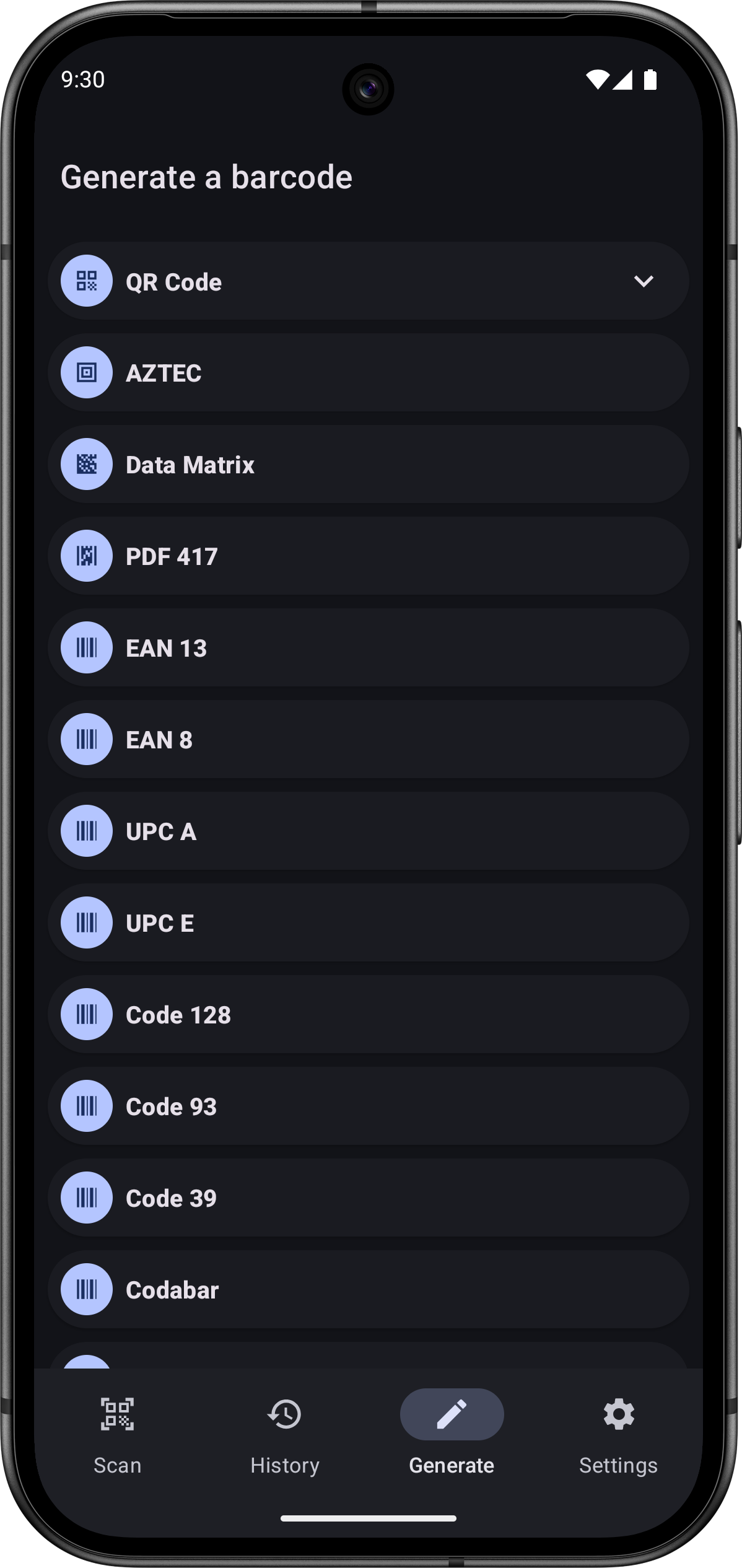Tap the home gesture bar
Viewport: 742px width, 1568px height.
368,1518
